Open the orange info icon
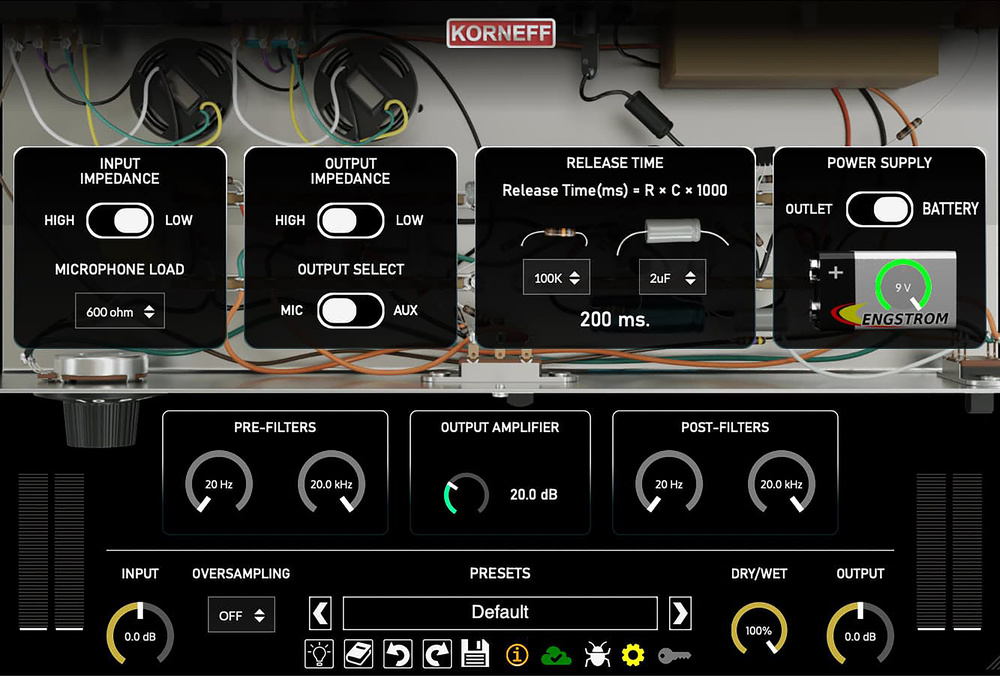 pos(517,655)
